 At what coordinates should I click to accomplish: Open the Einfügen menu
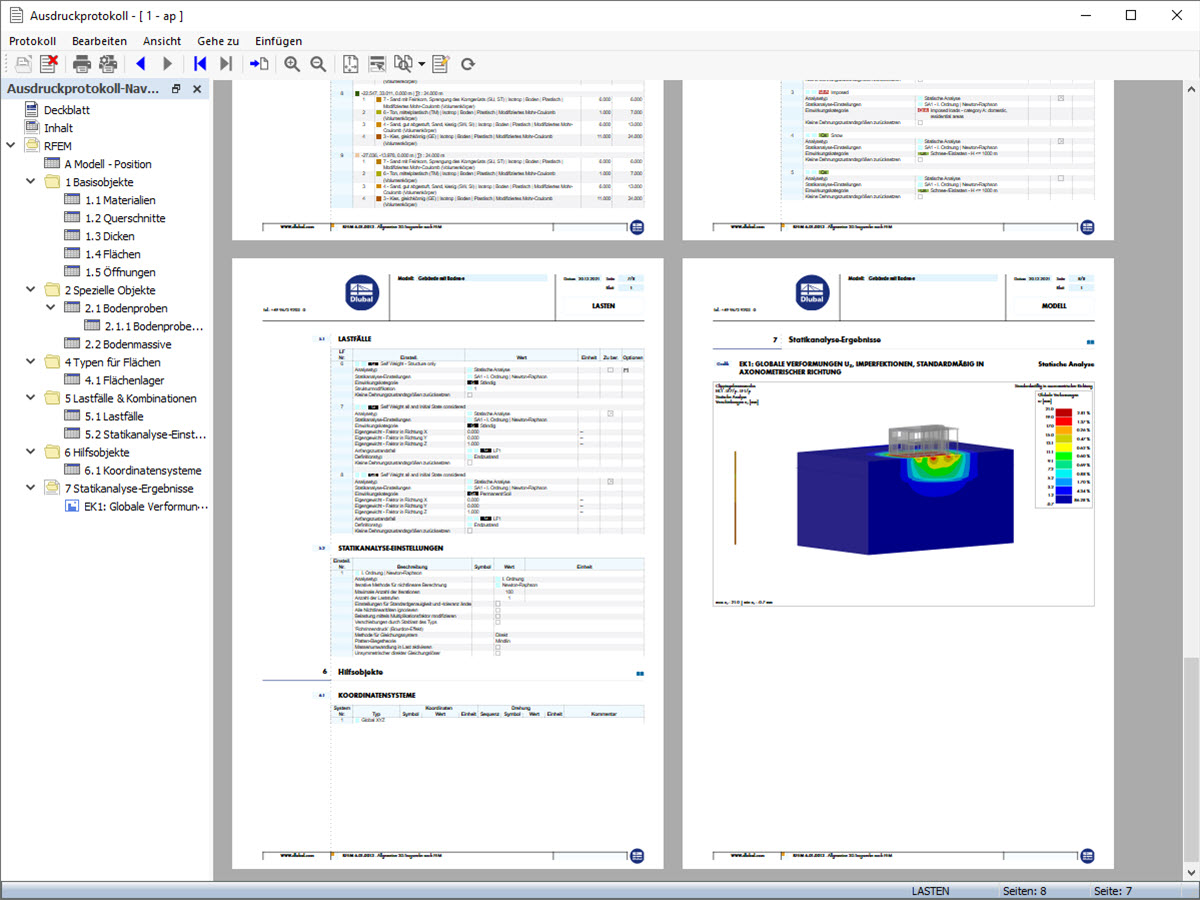[x=278, y=41]
